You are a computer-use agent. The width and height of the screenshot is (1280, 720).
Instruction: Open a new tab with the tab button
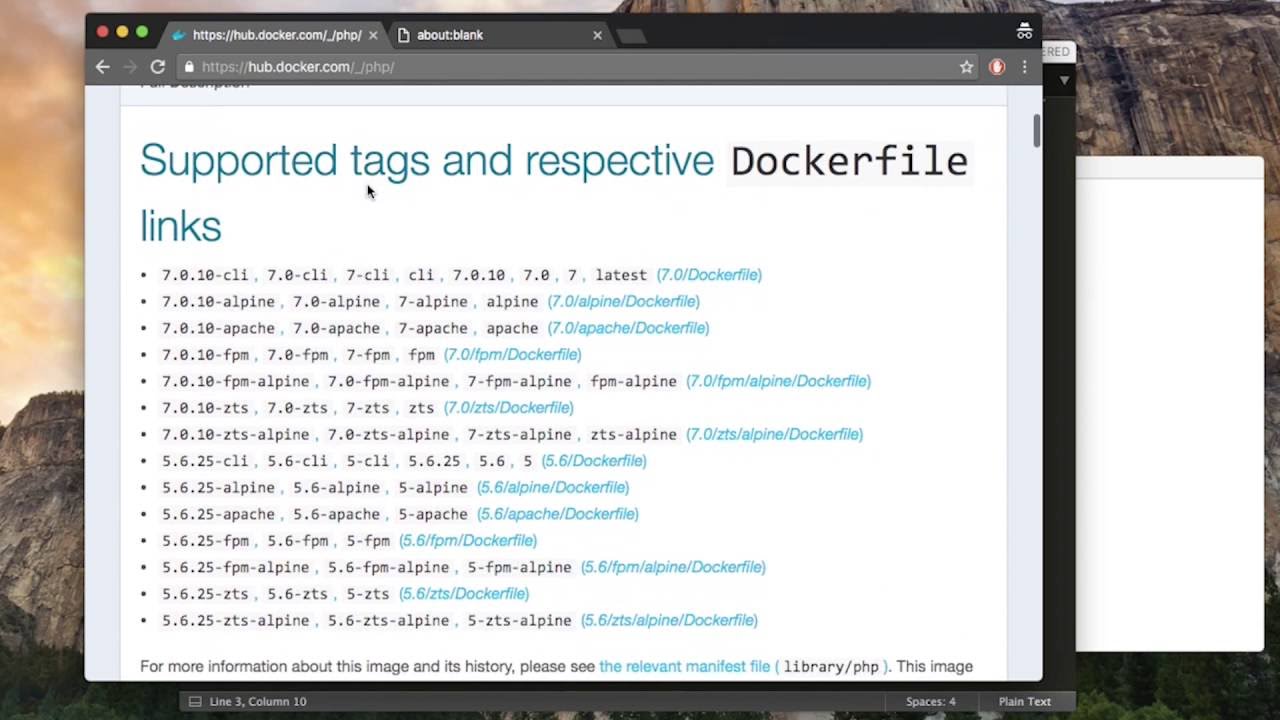click(631, 36)
